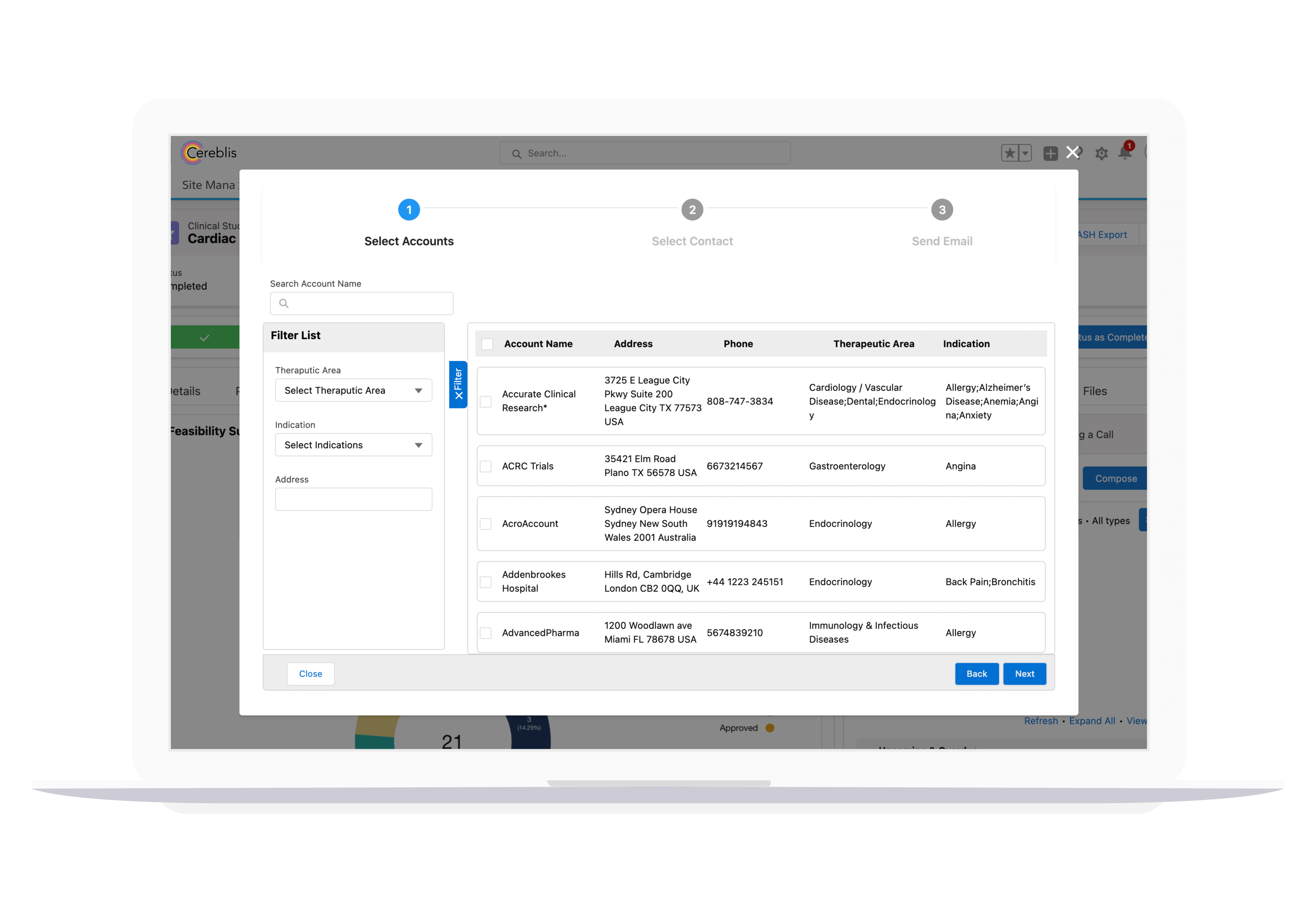Open the Files tab in background page
Image resolution: width=1316 pixels, height=911 pixels.
click(x=1094, y=391)
